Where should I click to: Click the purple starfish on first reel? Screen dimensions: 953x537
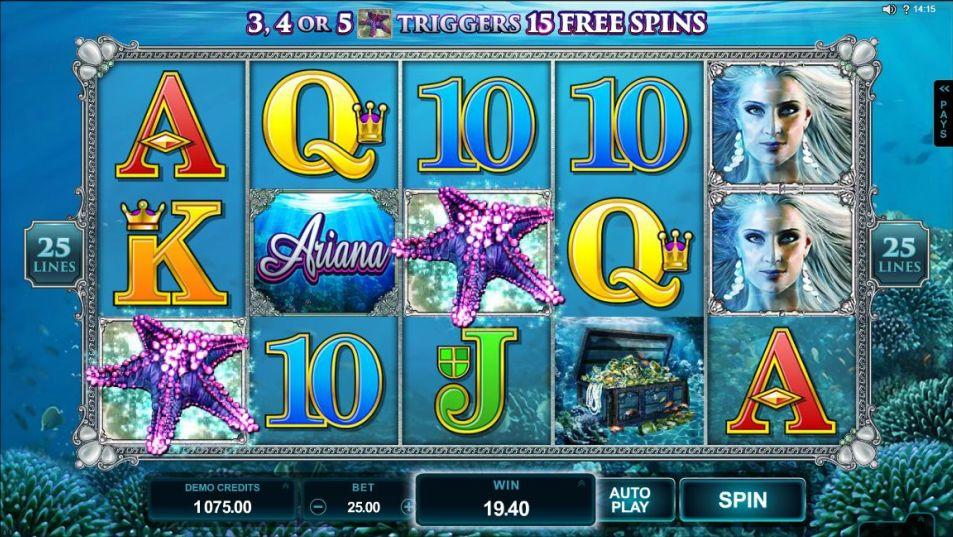[173, 383]
